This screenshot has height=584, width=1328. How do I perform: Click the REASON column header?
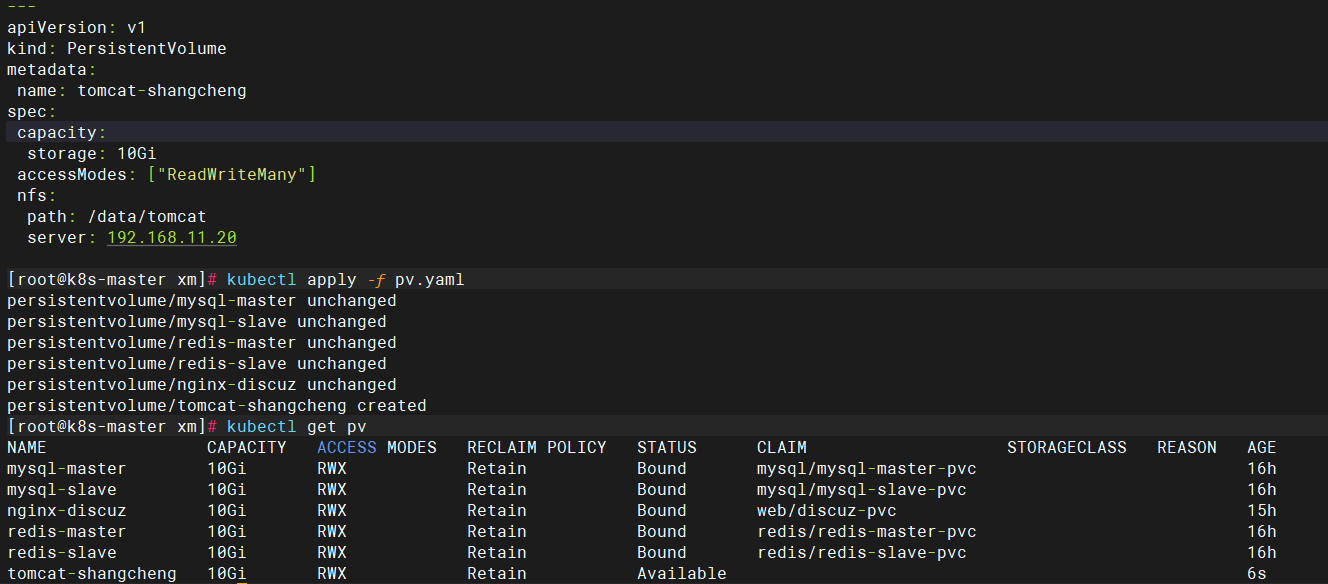1187,448
